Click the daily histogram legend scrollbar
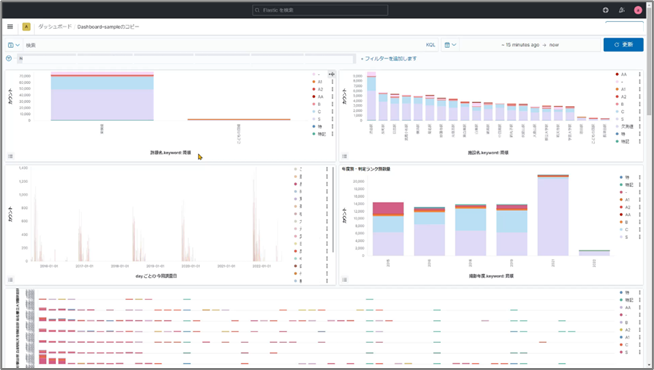Image resolution: width=654 pixels, height=370 pixels. (x=333, y=209)
